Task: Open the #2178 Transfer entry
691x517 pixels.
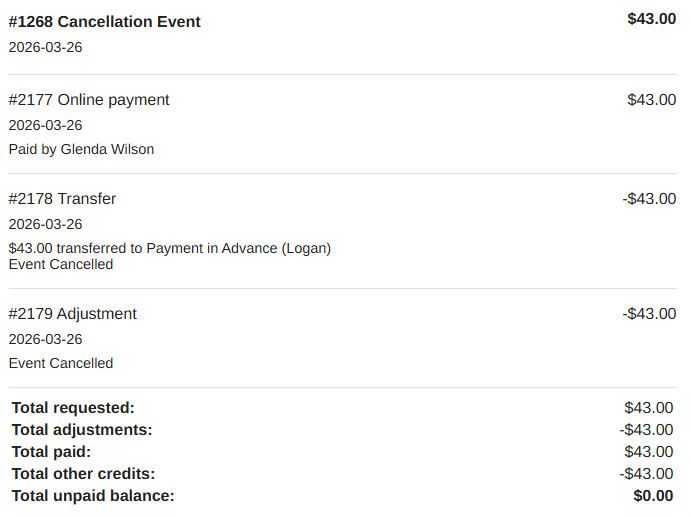Action: pos(62,199)
